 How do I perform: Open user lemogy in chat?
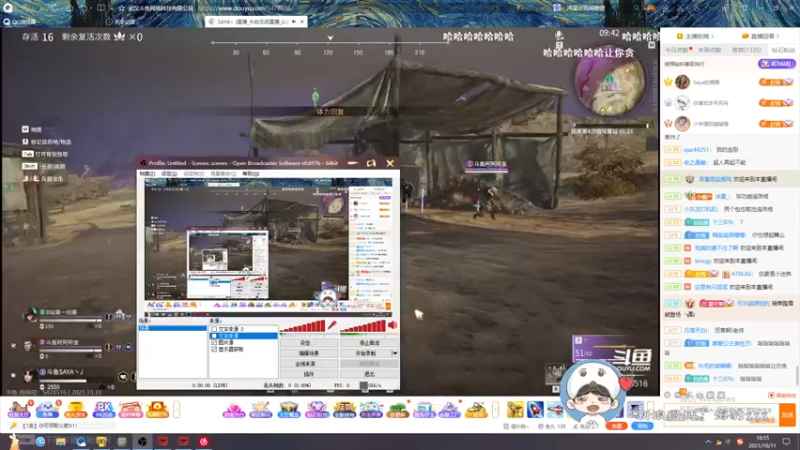[703, 261]
